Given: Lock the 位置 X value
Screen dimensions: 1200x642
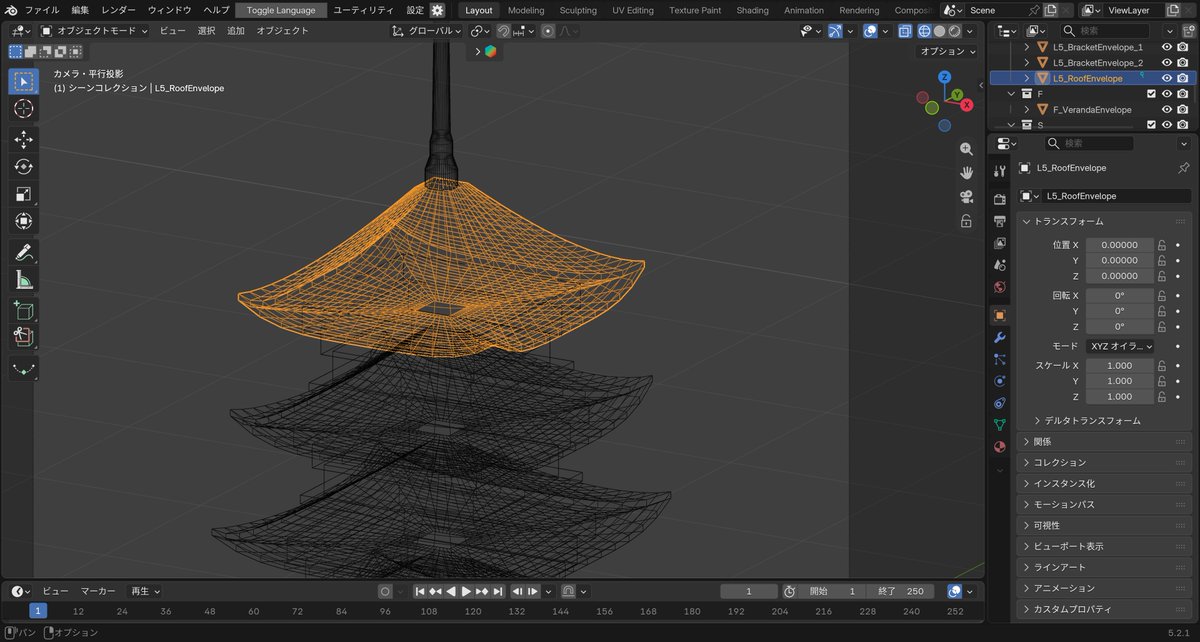Looking at the screenshot, I should click(1162, 245).
